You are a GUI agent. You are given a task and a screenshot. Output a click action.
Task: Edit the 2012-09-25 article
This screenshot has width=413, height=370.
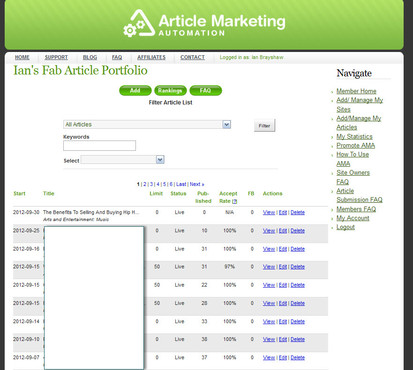click(x=283, y=231)
